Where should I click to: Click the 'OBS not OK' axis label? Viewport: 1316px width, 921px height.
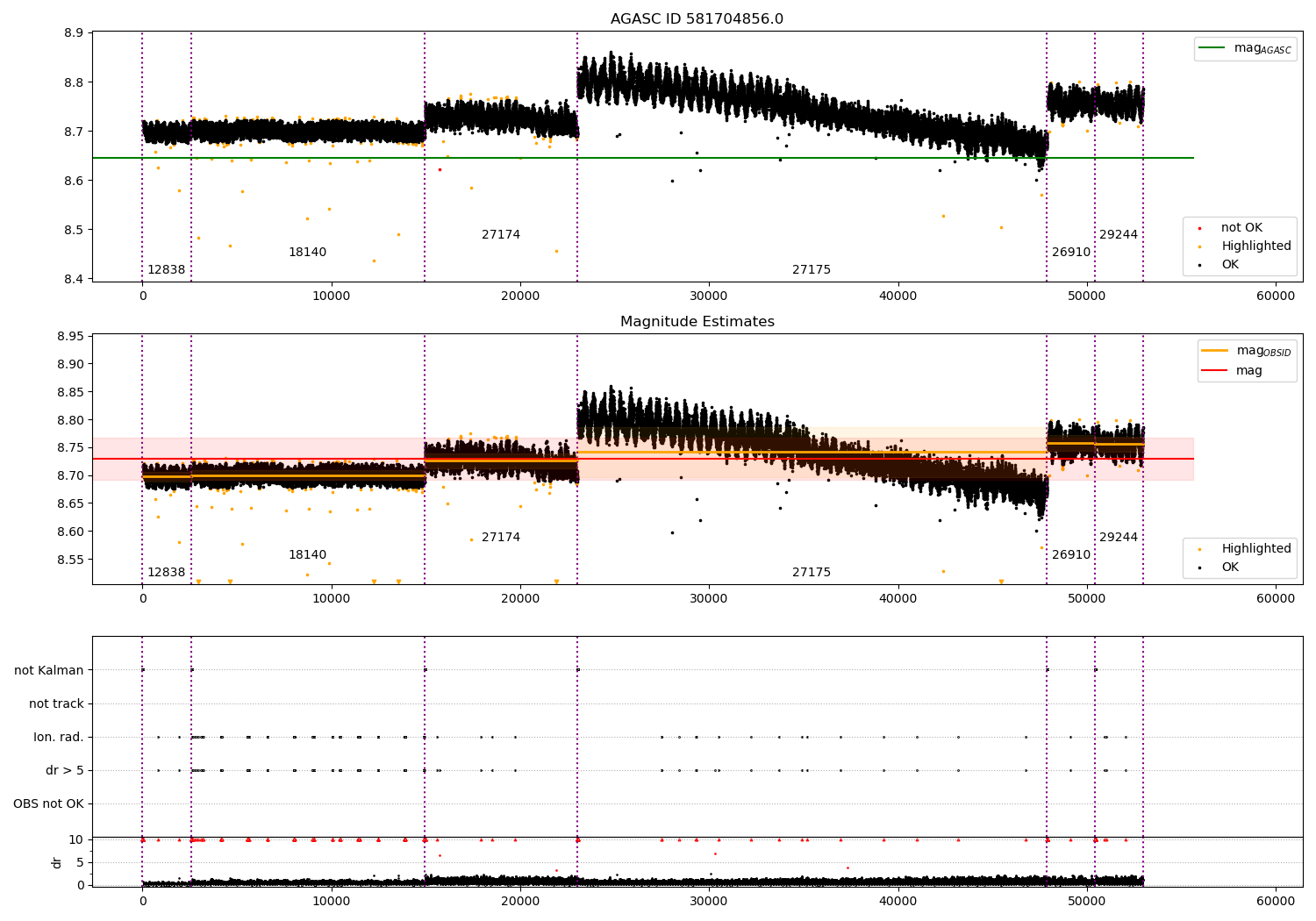[48, 804]
